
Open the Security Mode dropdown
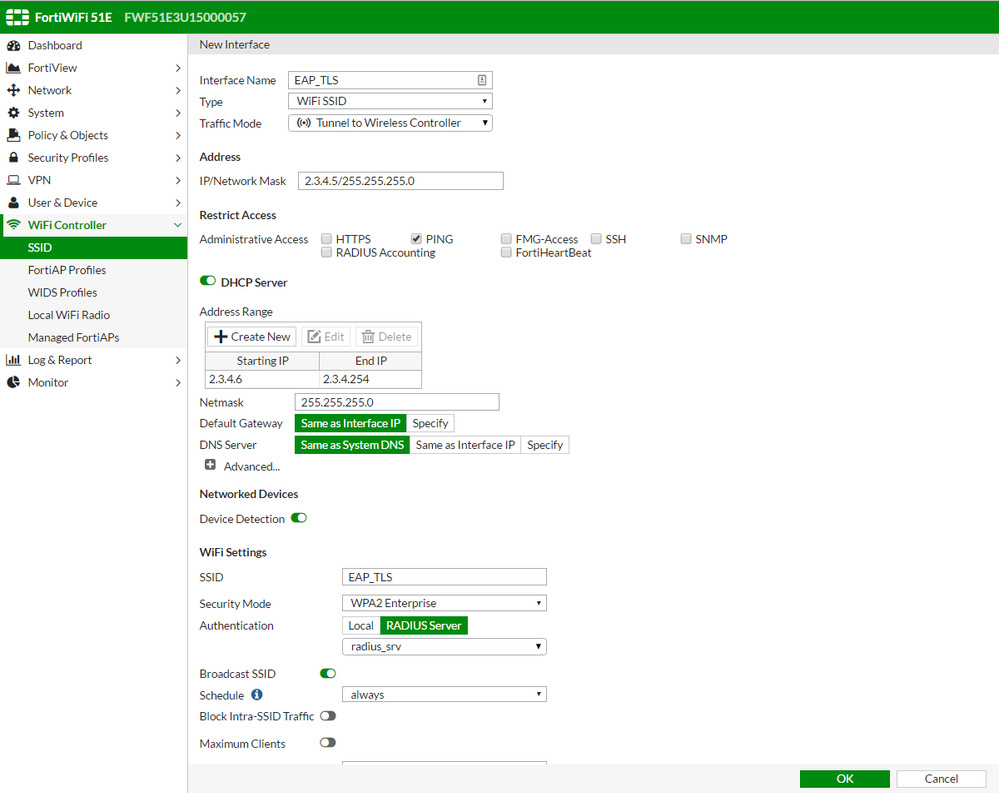tap(444, 603)
